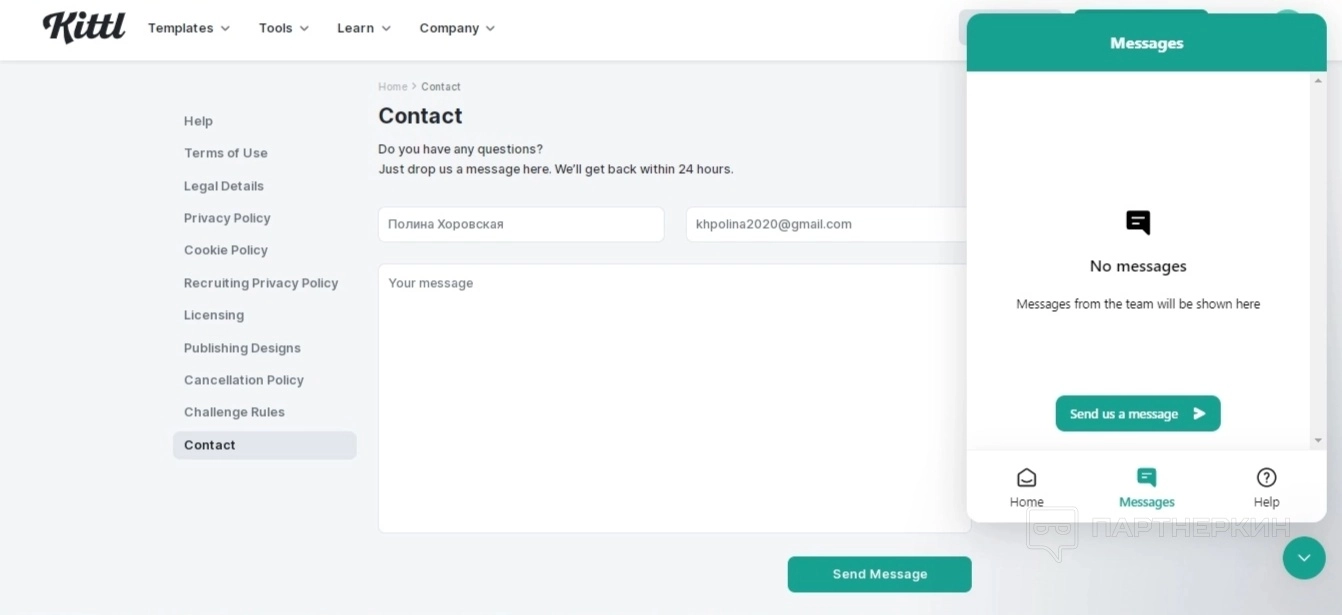Click the Kittl logo
Screen dimensions: 1342x615
pos(84,27)
